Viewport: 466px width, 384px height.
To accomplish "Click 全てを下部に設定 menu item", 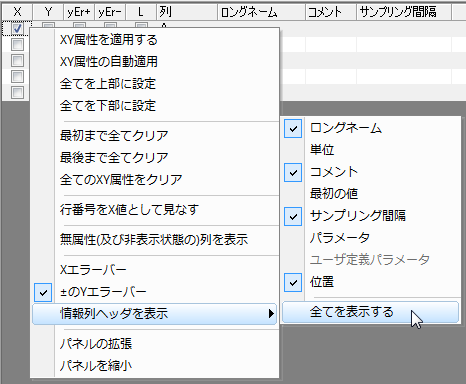I will tap(155, 106).
